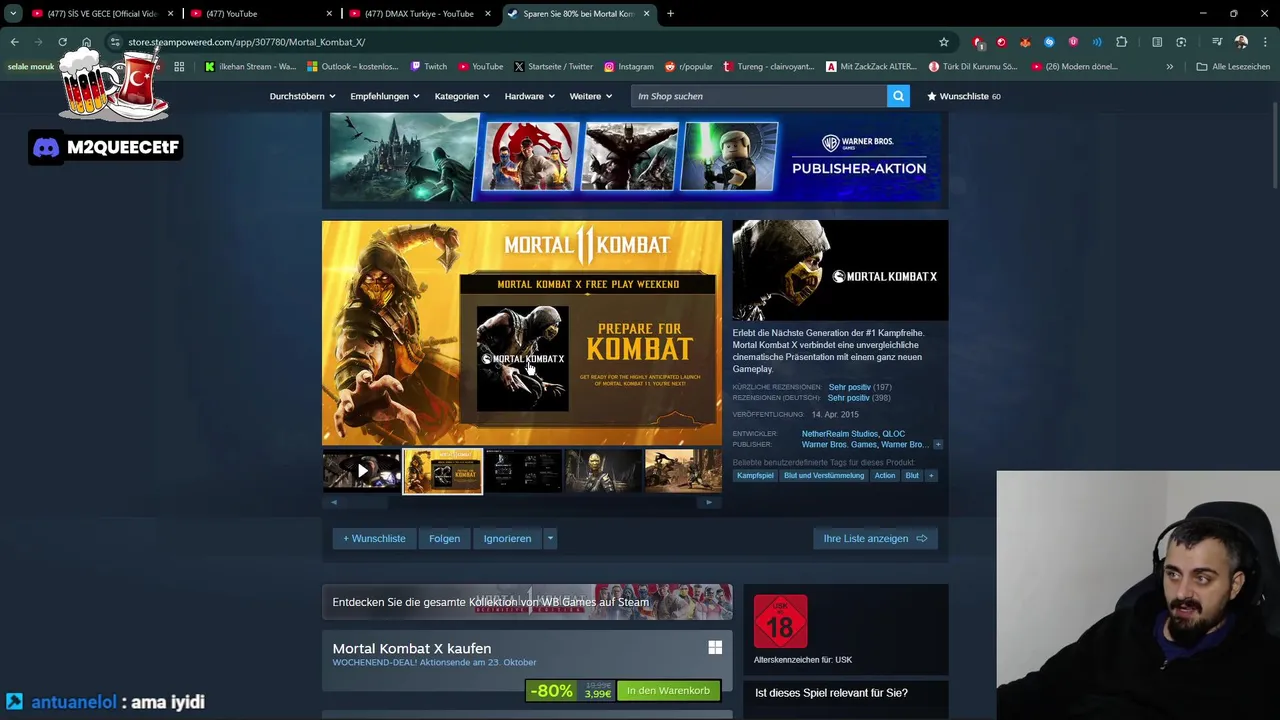
Task: Open the Sehr positiv (197) recent reviews link
Action: (x=860, y=387)
